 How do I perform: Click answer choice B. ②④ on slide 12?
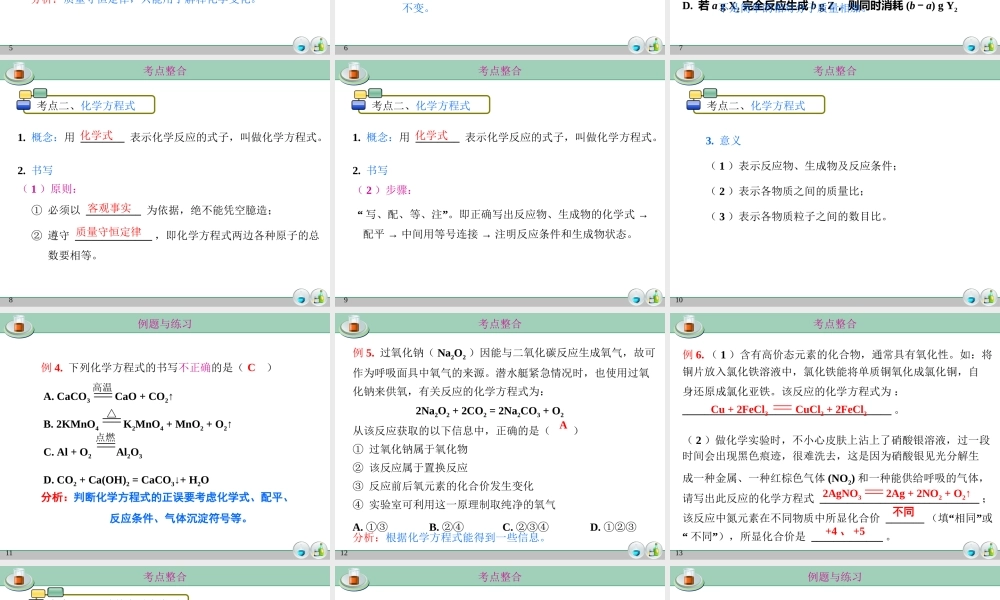coord(446,527)
